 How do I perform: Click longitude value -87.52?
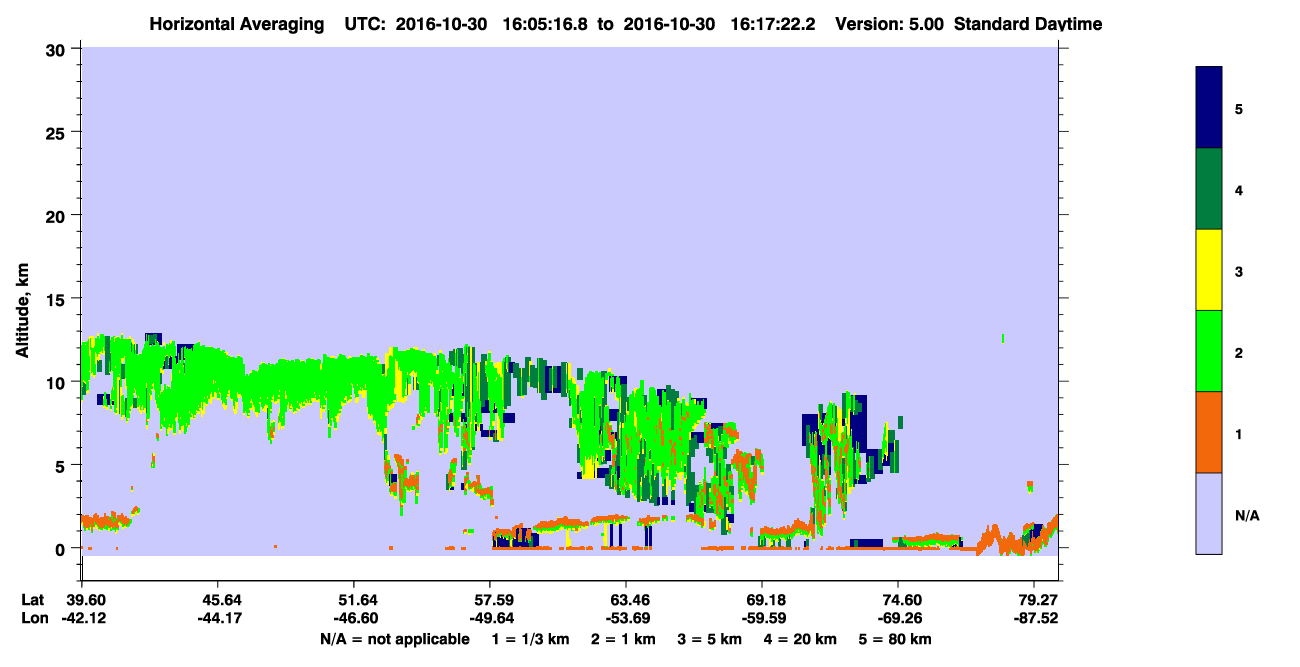[x=1034, y=618]
